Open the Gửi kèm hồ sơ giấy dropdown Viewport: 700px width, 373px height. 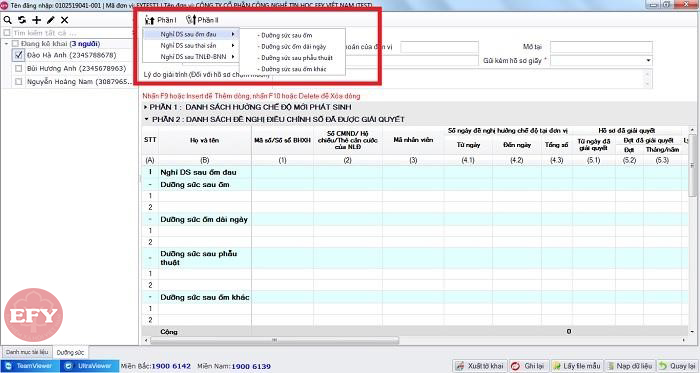point(648,61)
